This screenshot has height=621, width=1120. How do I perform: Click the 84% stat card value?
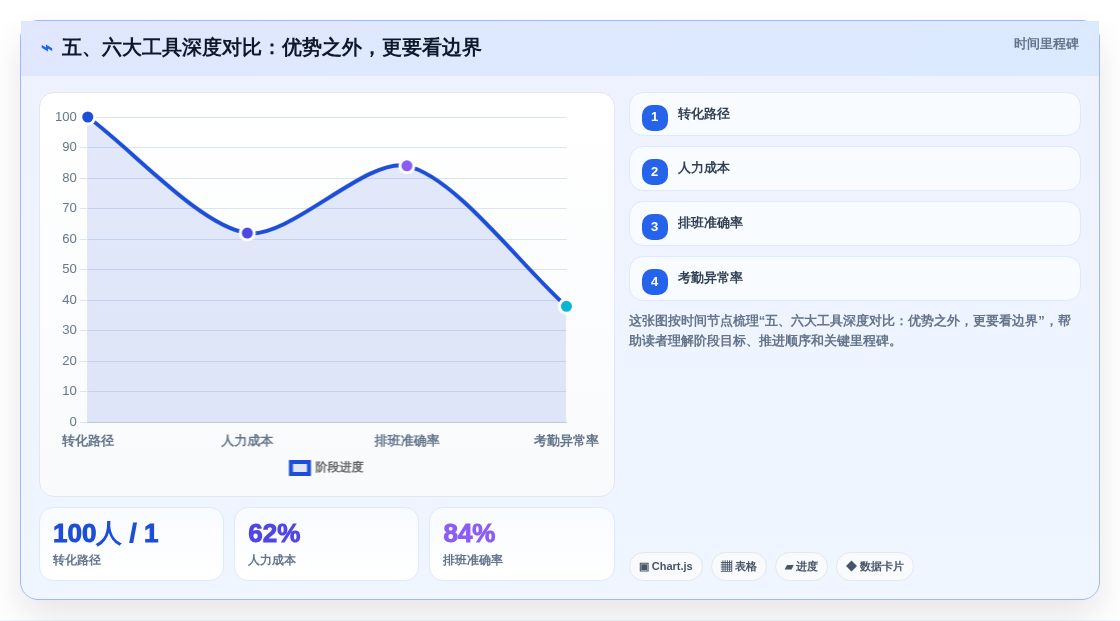click(469, 534)
